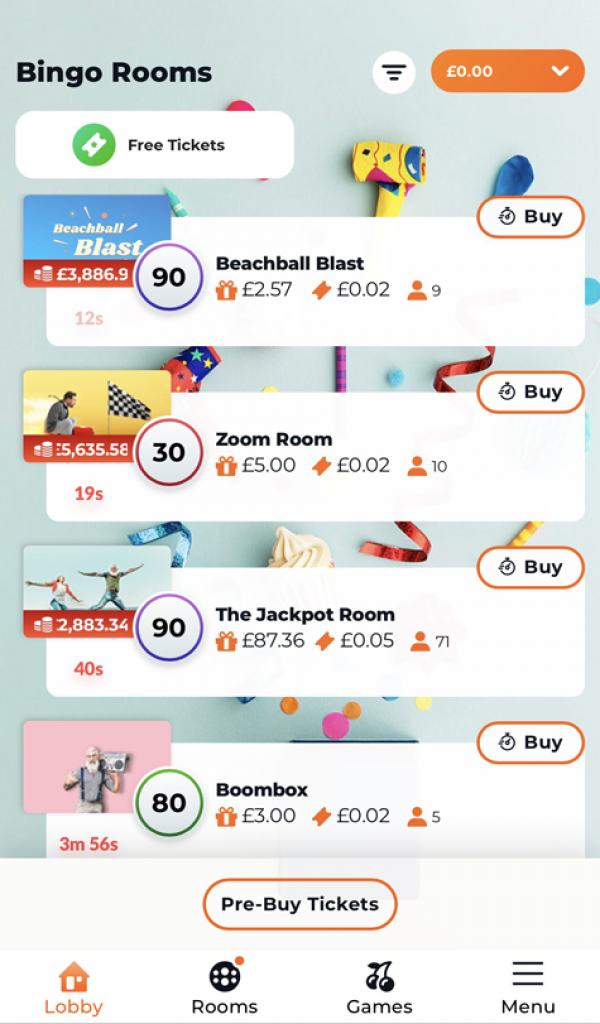Open the Menu hamburger tab
The height and width of the screenshot is (1024, 600).
[527, 988]
